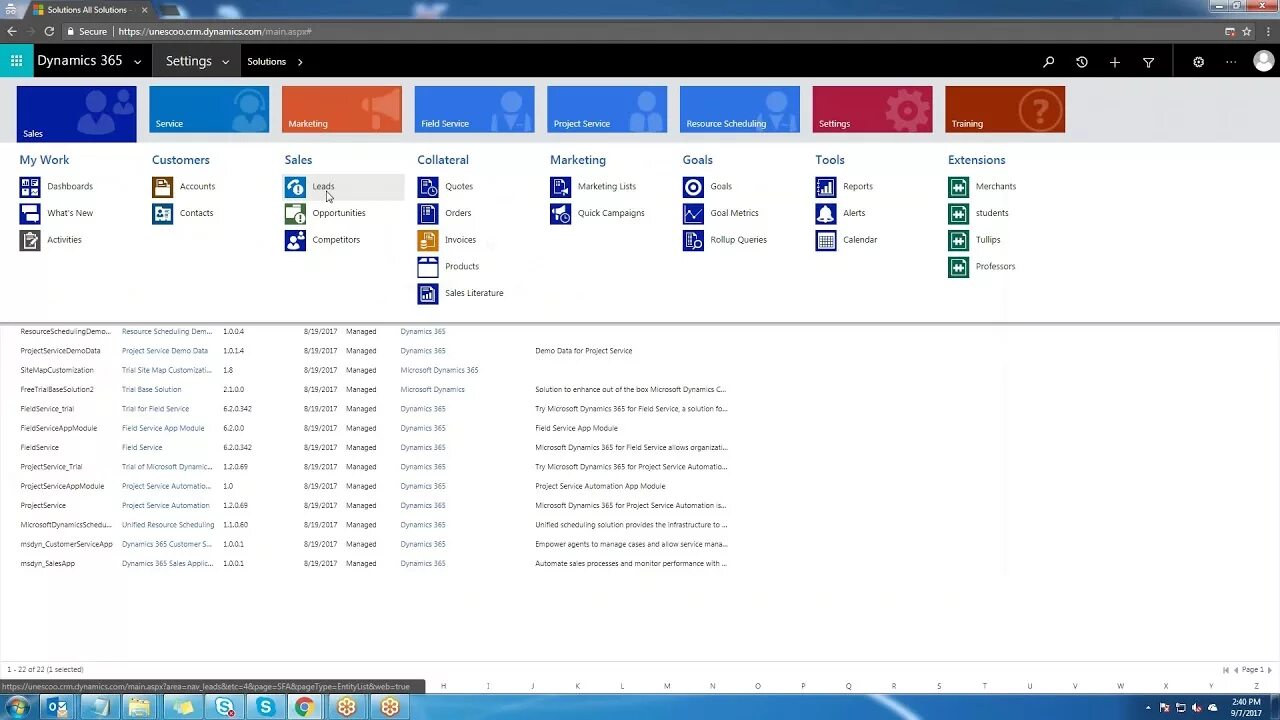Click the What's New icon
1280x720 pixels.
click(x=30, y=213)
